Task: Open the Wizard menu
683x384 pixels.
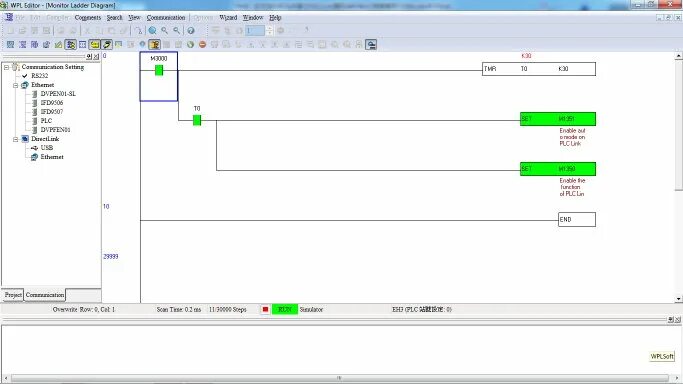Action: click(x=228, y=17)
